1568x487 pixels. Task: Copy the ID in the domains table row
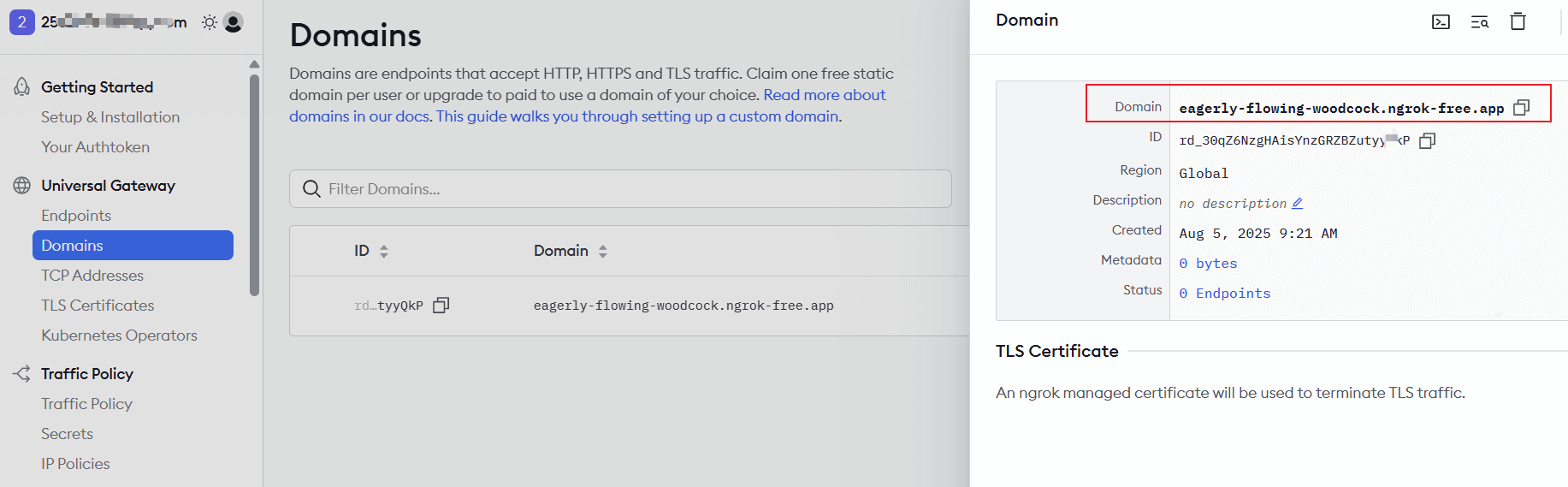[x=441, y=306]
